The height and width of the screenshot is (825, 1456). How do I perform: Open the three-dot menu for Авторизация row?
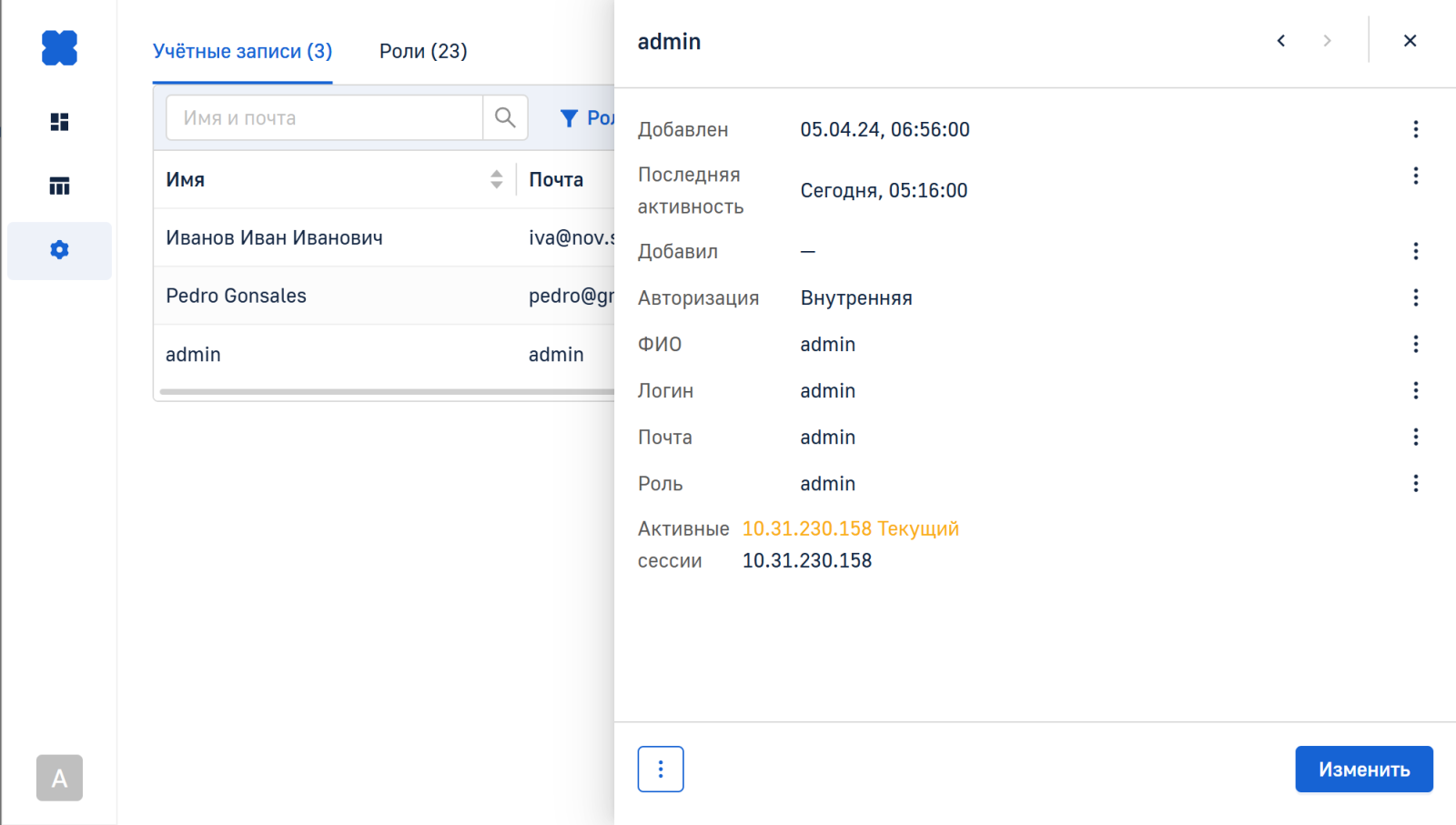[1415, 297]
